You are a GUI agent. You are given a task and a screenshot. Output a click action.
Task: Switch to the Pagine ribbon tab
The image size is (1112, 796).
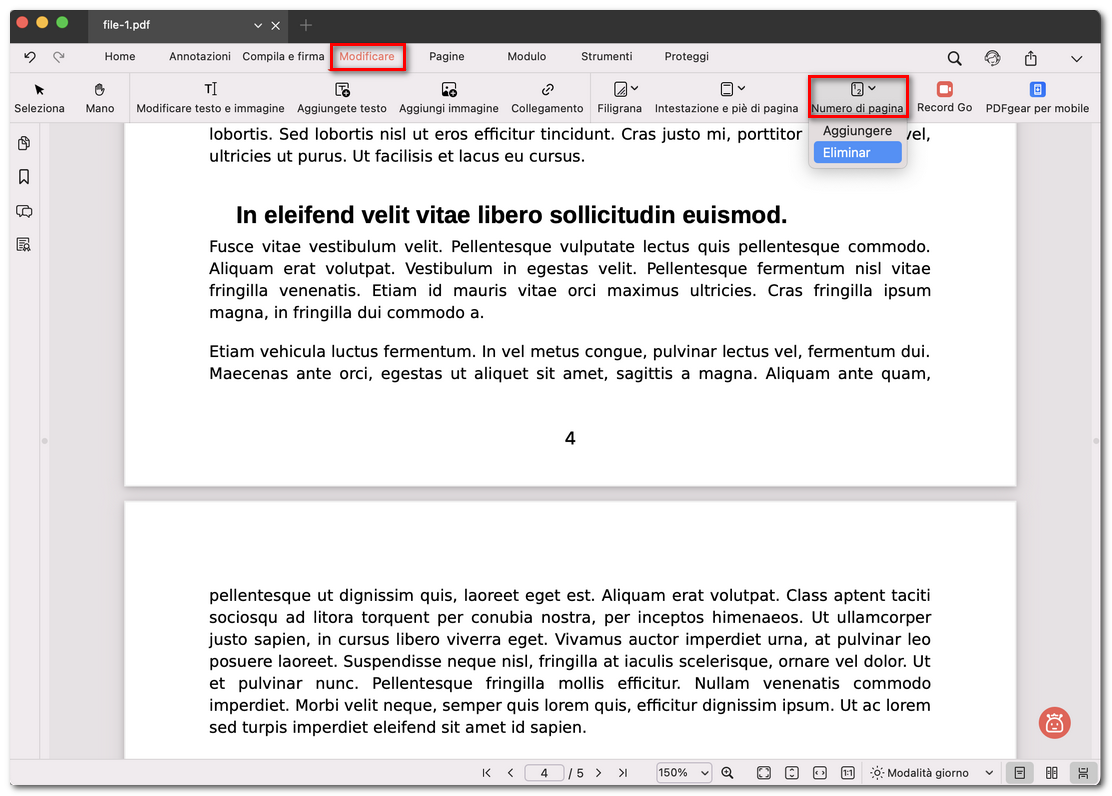pos(446,57)
